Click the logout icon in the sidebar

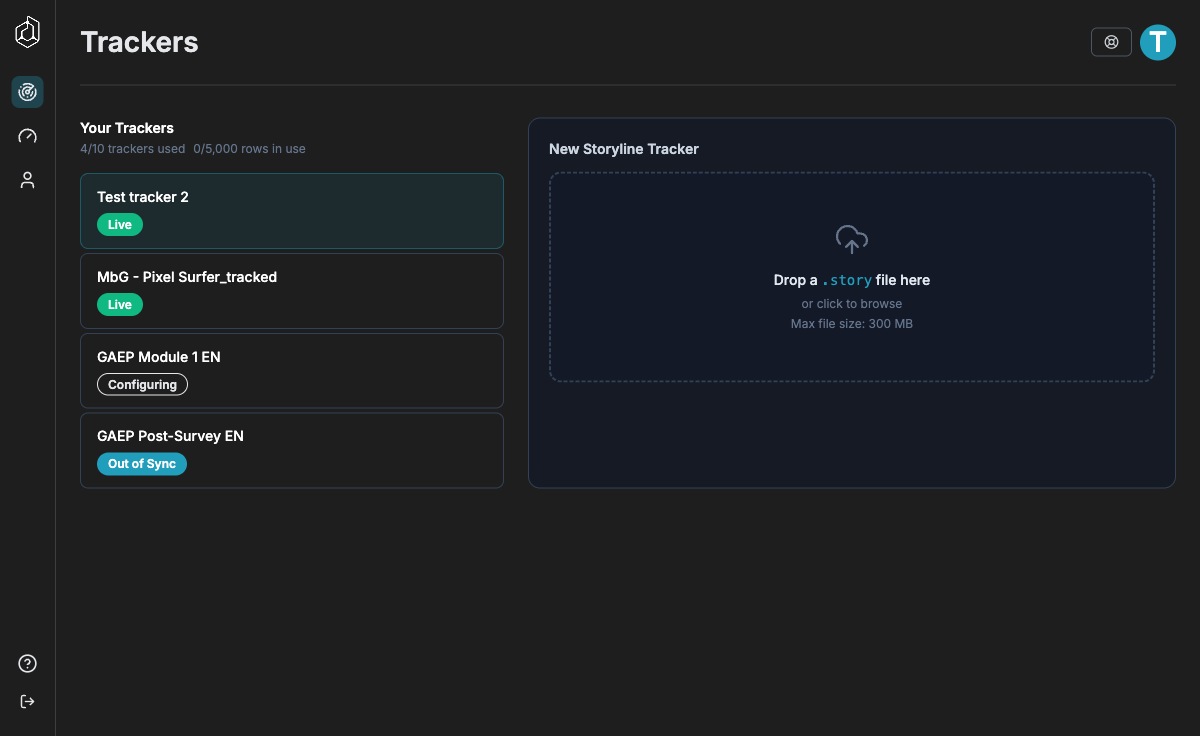pyautogui.click(x=28, y=701)
